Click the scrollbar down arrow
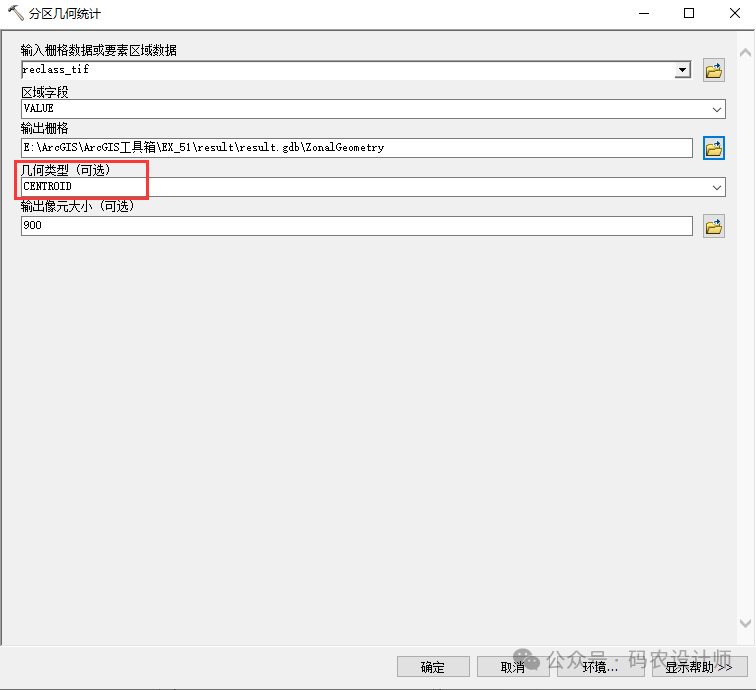The height and width of the screenshot is (690, 756). [746, 622]
